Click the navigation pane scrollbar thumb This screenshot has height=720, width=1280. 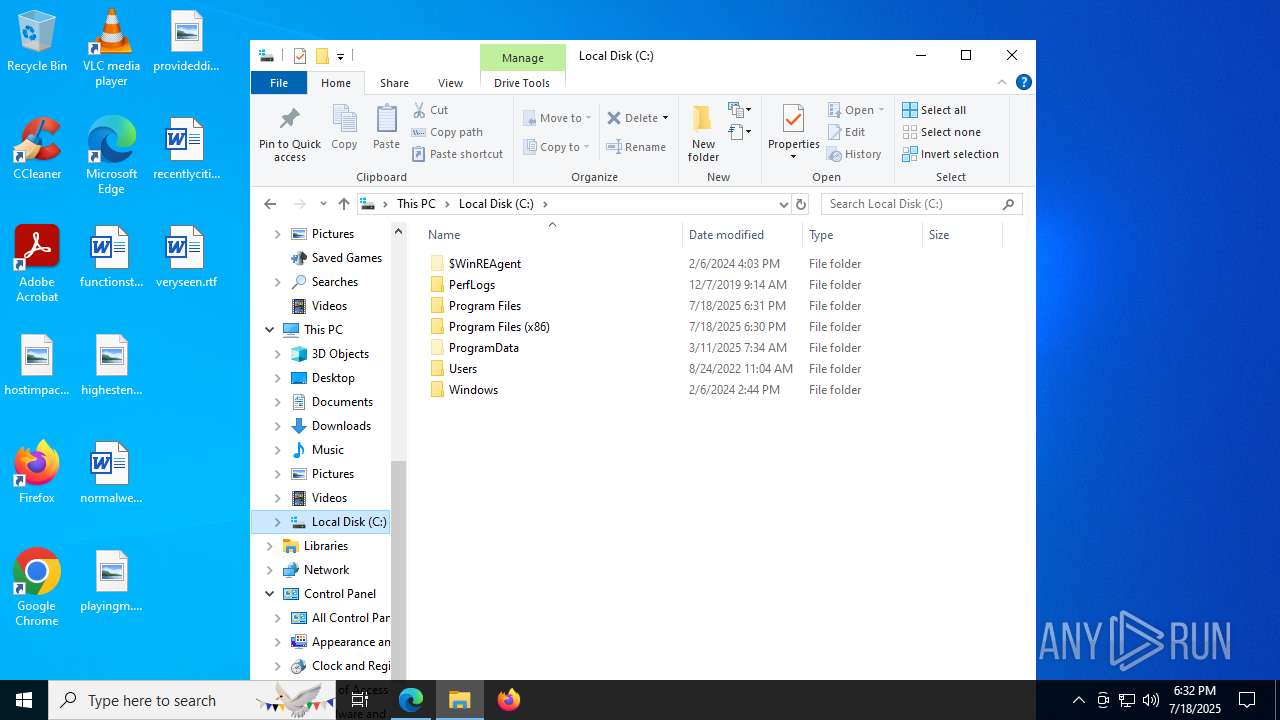click(398, 570)
